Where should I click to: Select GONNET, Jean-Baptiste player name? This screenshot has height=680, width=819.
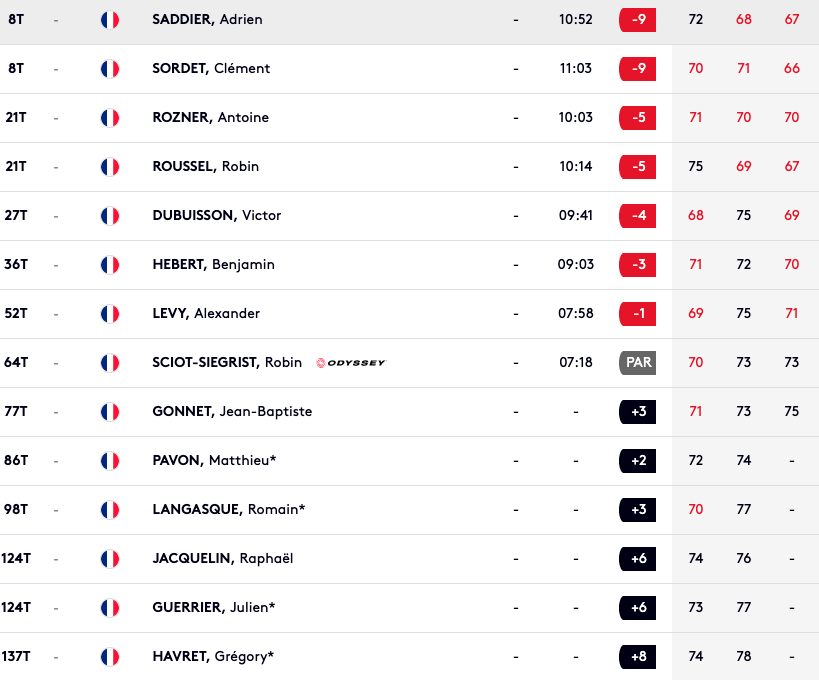232,412
